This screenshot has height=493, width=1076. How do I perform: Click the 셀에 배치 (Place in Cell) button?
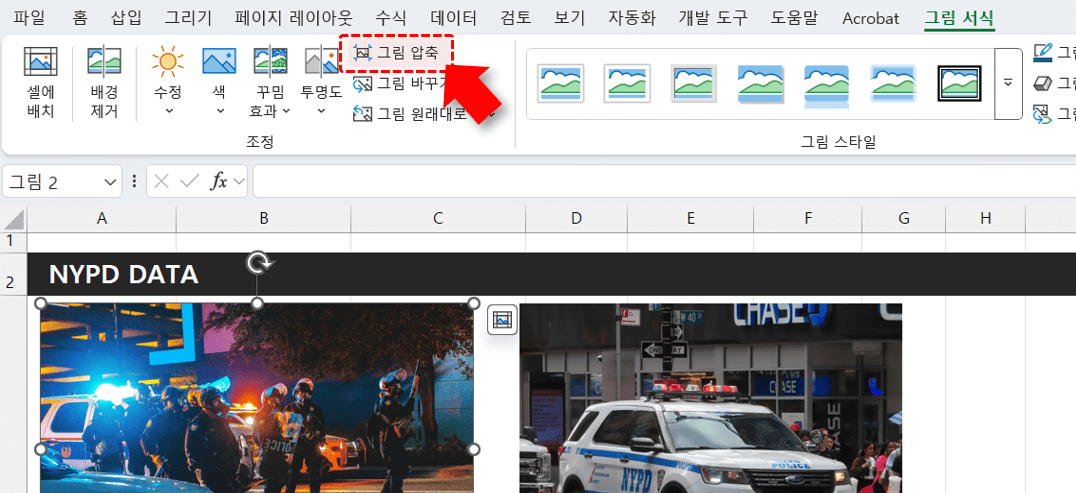click(x=40, y=82)
